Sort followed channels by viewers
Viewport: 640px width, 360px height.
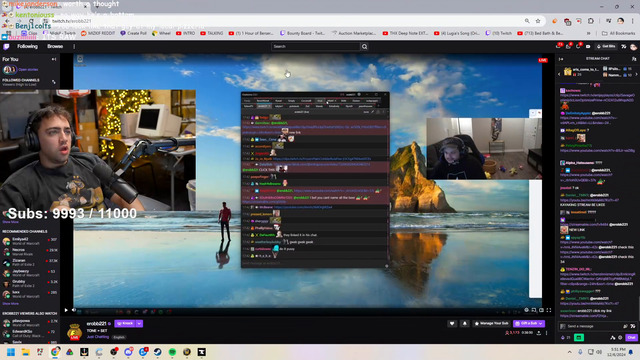coord(53,82)
